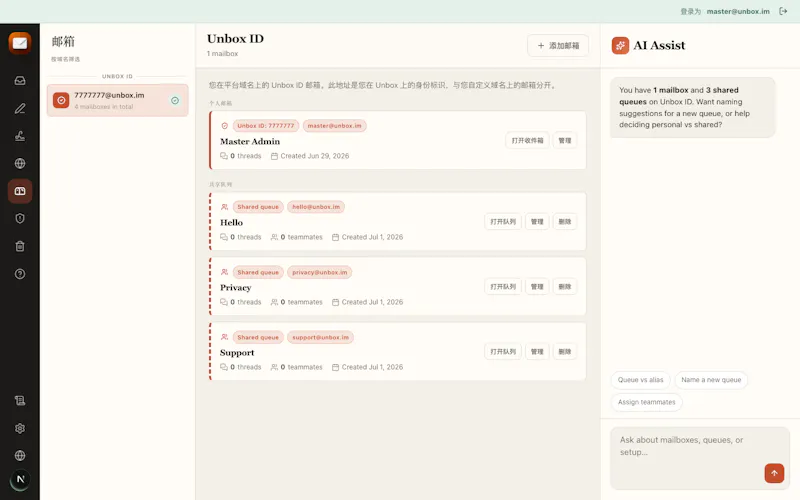The image size is (800, 500).
Task: Click the green check circle on 7777777@unbox.im row
Action: click(x=175, y=101)
